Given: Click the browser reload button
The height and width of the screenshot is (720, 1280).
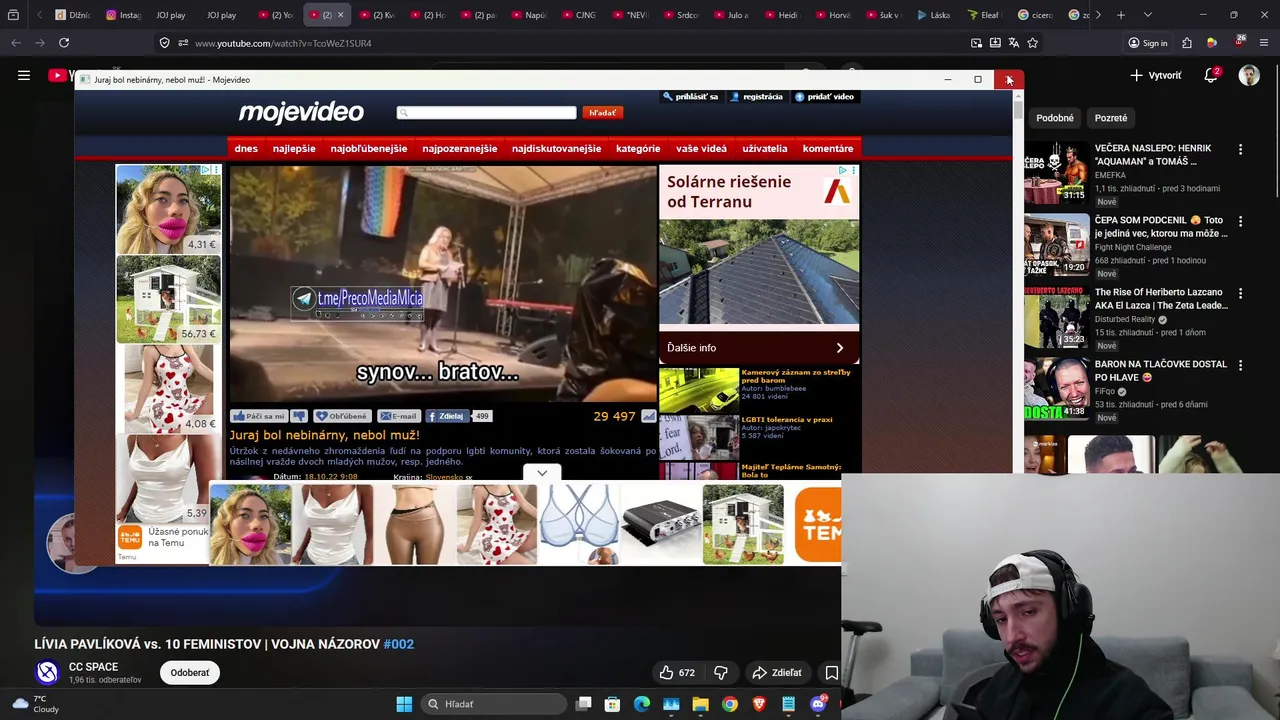Looking at the screenshot, I should [64, 43].
